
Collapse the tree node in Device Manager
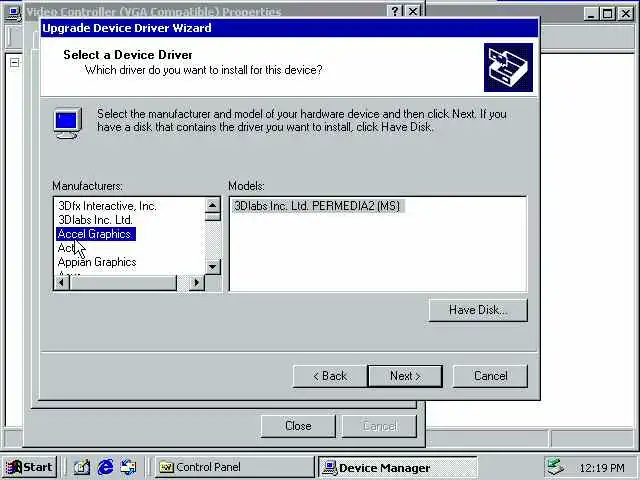(x=14, y=63)
